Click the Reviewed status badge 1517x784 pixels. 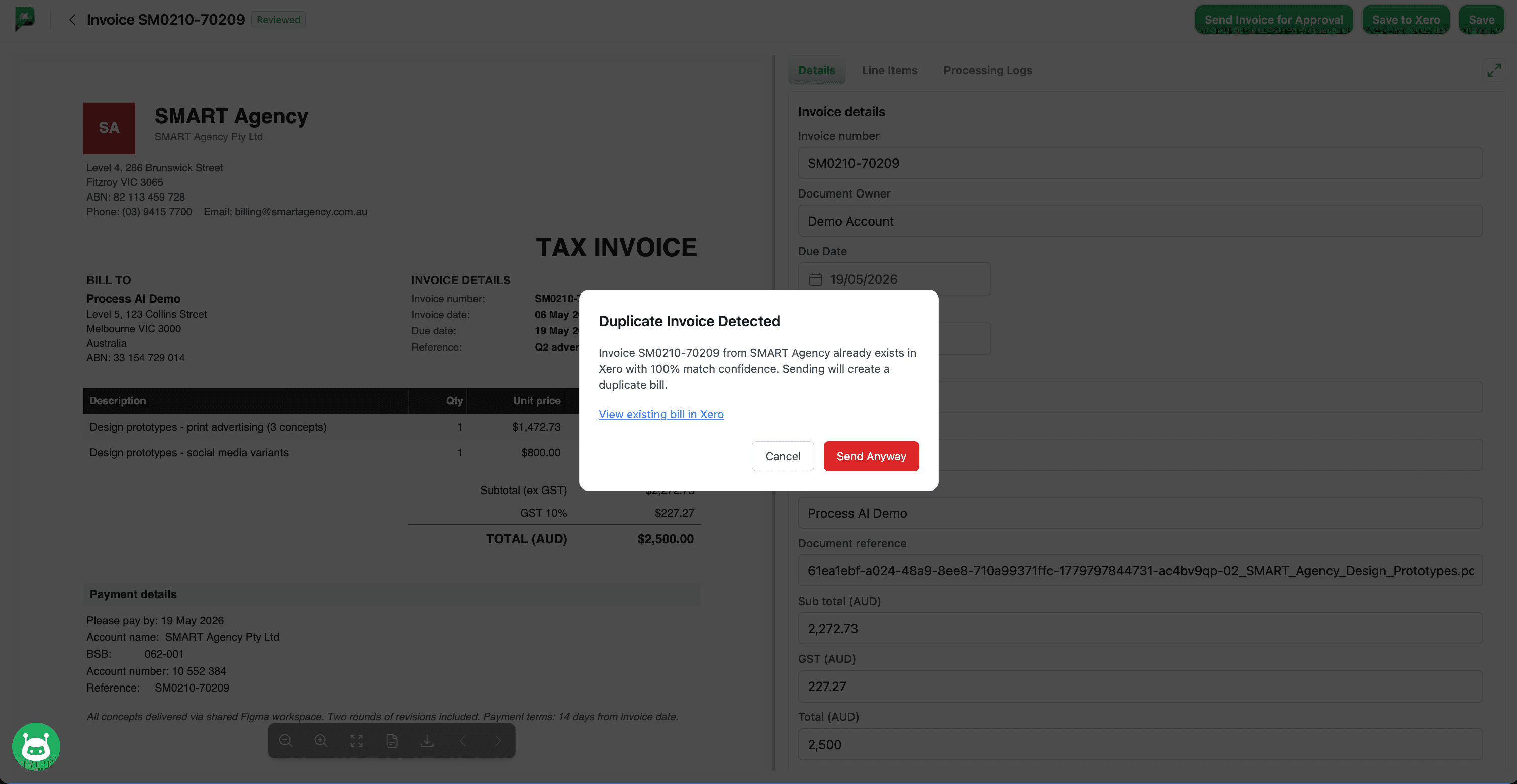(x=278, y=20)
